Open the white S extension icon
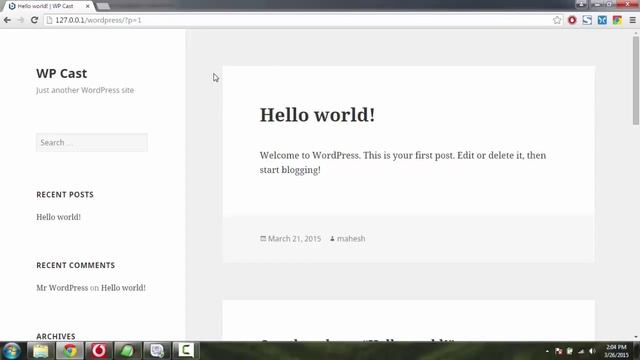Viewport: 640px width, 360px height. click(x=587, y=20)
